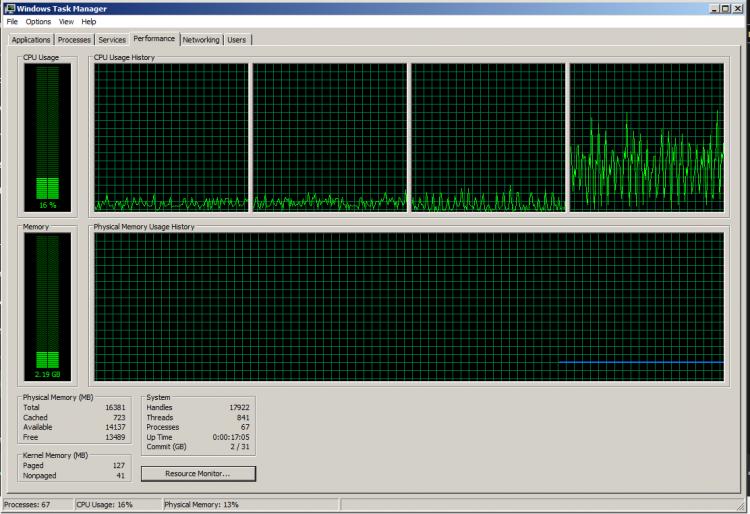The image size is (750, 514).
Task: Switch to the Processes tab
Action: tap(75, 40)
